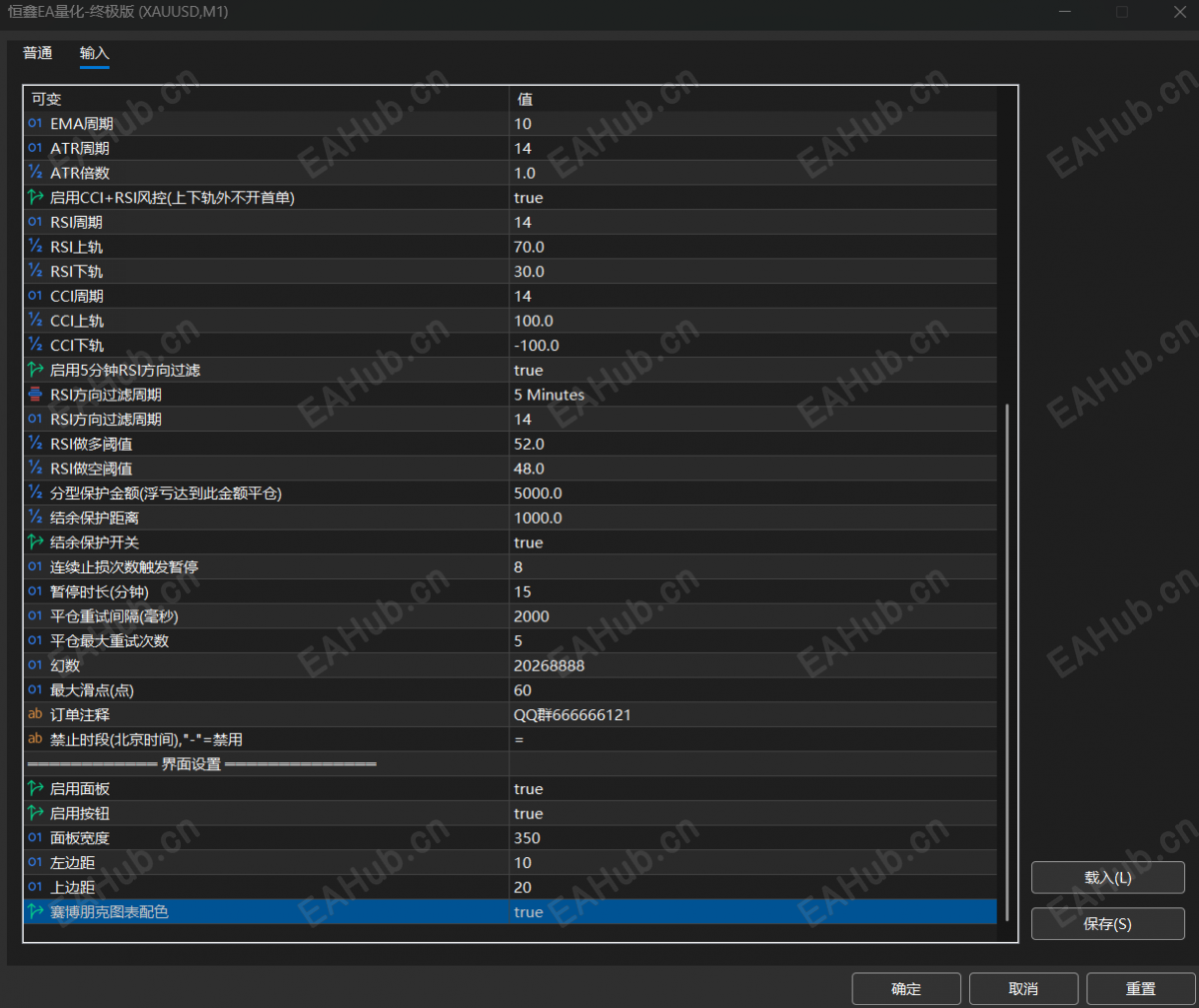
Task: Toggle the true value of 启用5分钟RSI方向过滤
Action: [529, 371]
